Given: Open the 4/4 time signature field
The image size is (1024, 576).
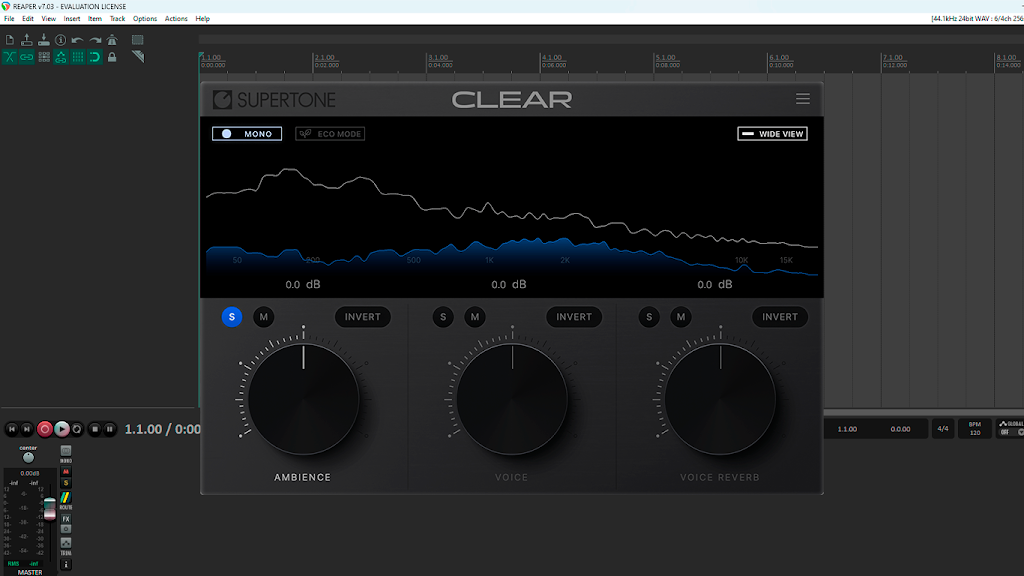Looking at the screenshot, I should click(943, 429).
